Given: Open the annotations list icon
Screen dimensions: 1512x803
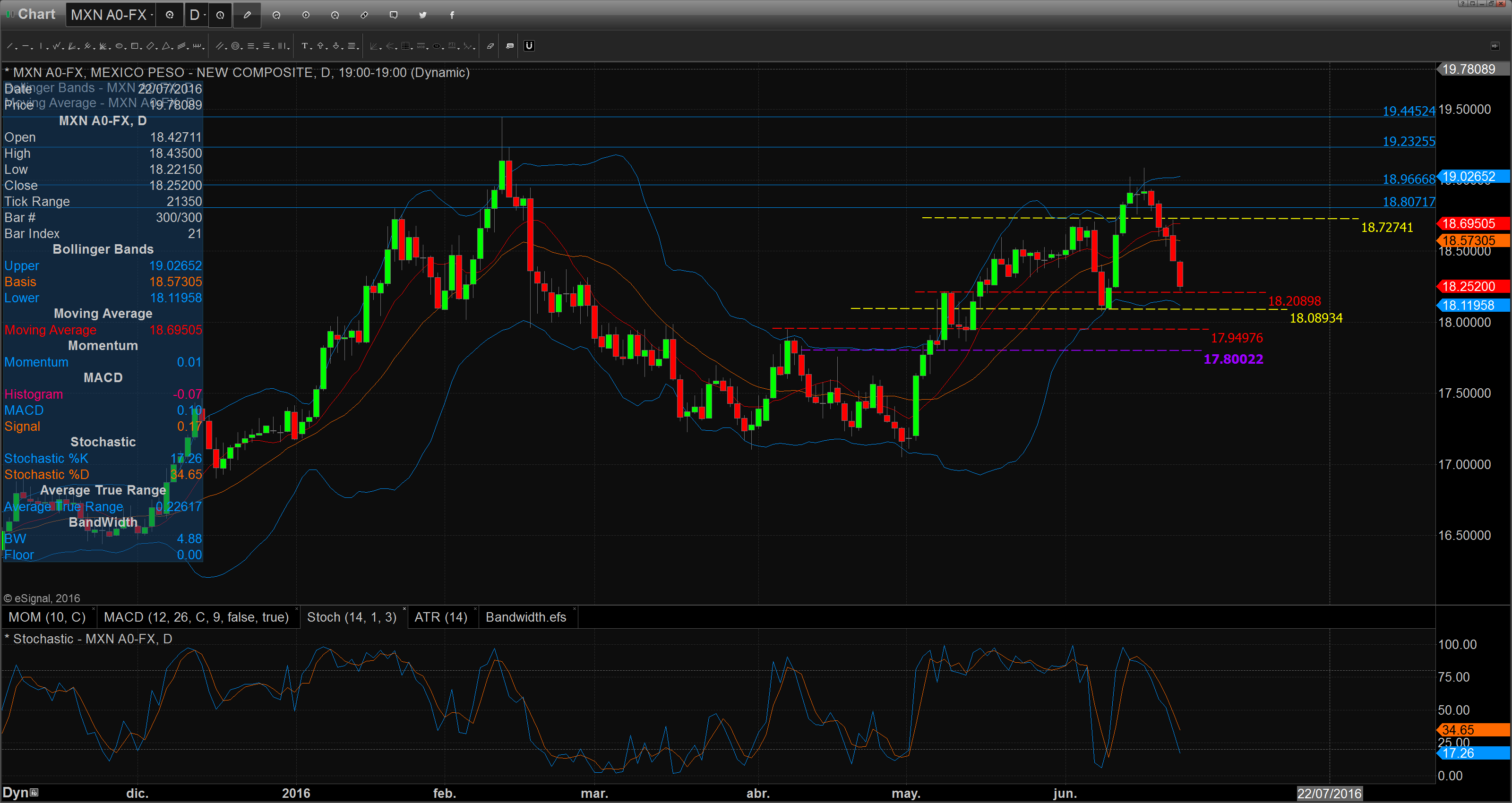Looking at the screenshot, I should [x=510, y=46].
